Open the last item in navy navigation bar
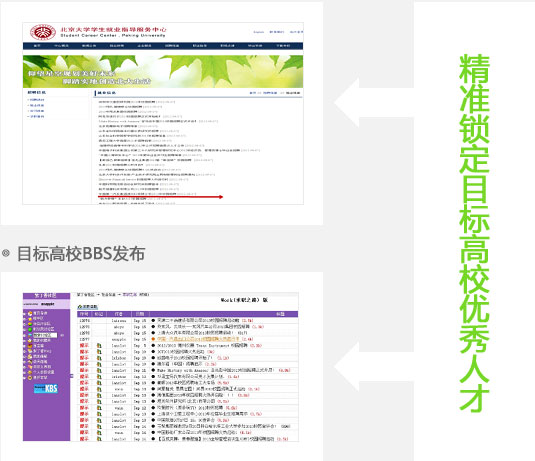The height and width of the screenshot is (461, 535). (x=283, y=46)
